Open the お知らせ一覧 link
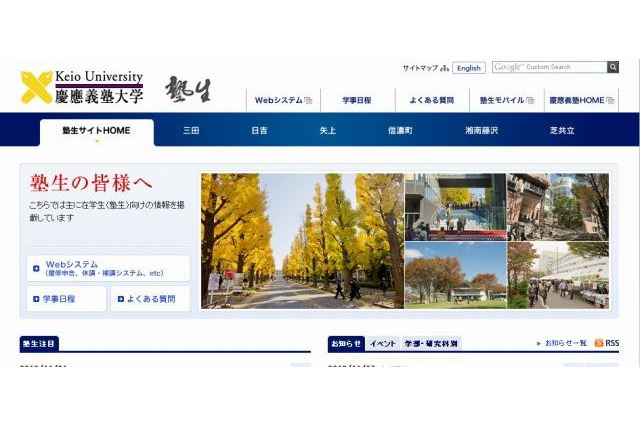The height and width of the screenshot is (426, 640). point(566,343)
